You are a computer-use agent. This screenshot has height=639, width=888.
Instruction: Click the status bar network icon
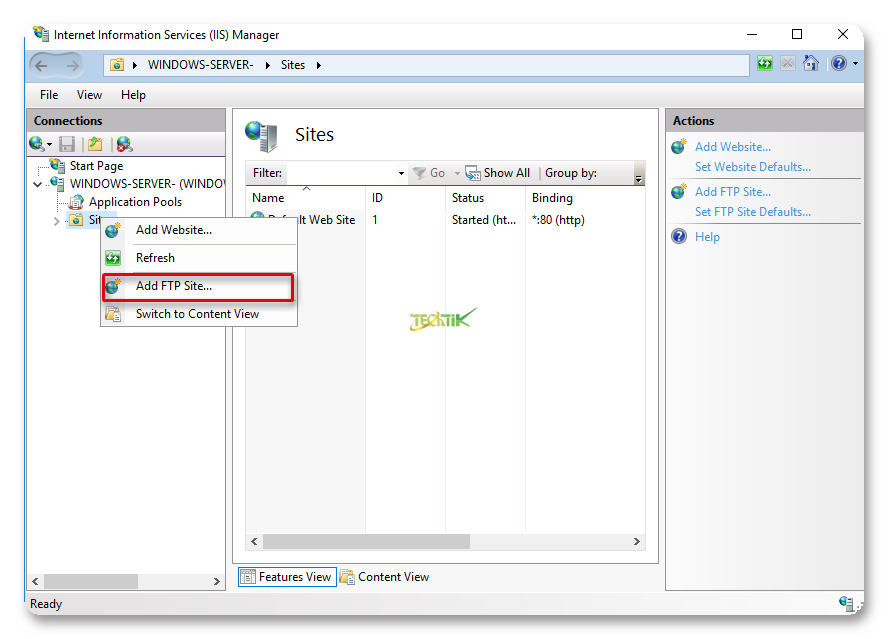(x=846, y=603)
